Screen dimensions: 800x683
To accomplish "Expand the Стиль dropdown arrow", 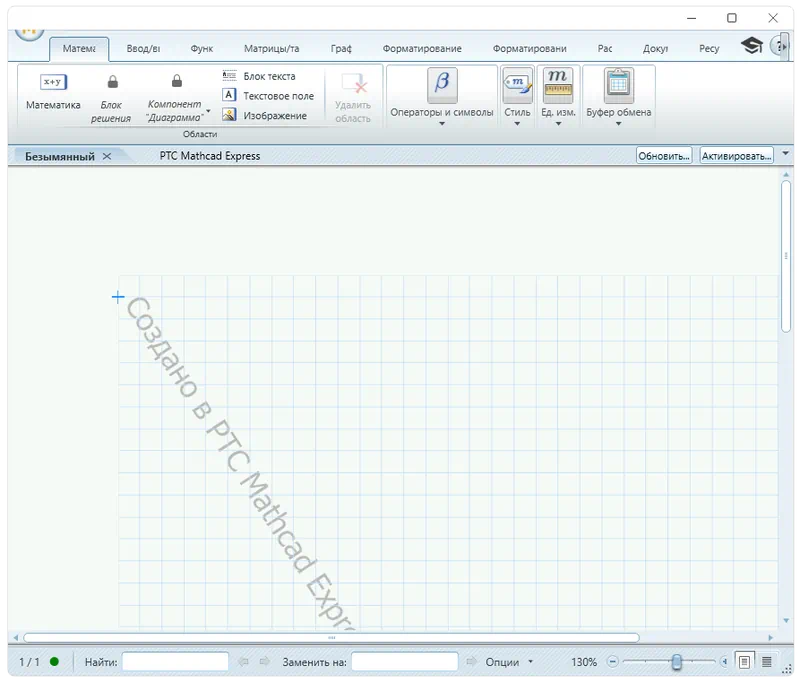I will click(x=517, y=124).
